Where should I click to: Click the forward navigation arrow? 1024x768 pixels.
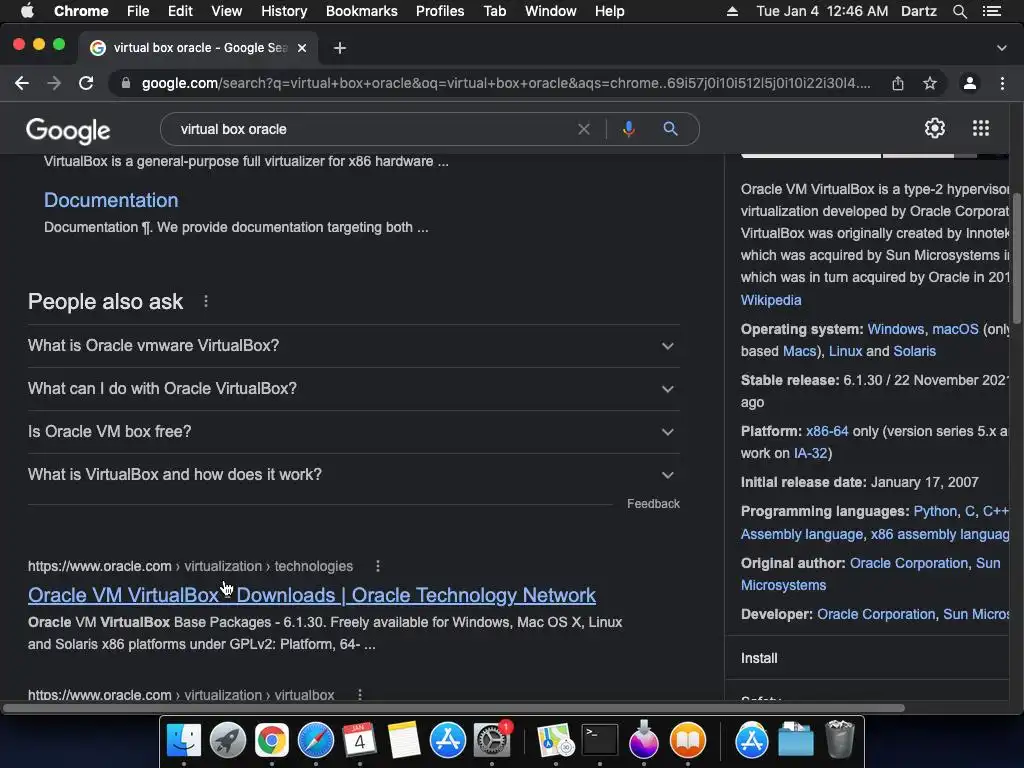pyautogui.click(x=54, y=83)
